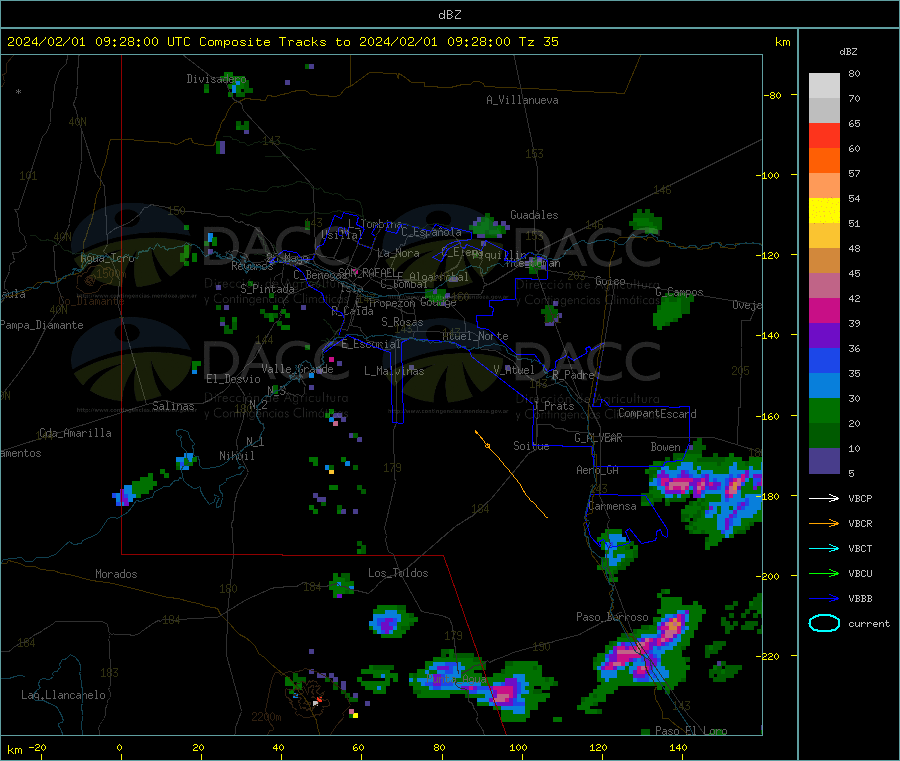
Task: Click the 0 km x-axis tick label
Action: [x=119, y=747]
